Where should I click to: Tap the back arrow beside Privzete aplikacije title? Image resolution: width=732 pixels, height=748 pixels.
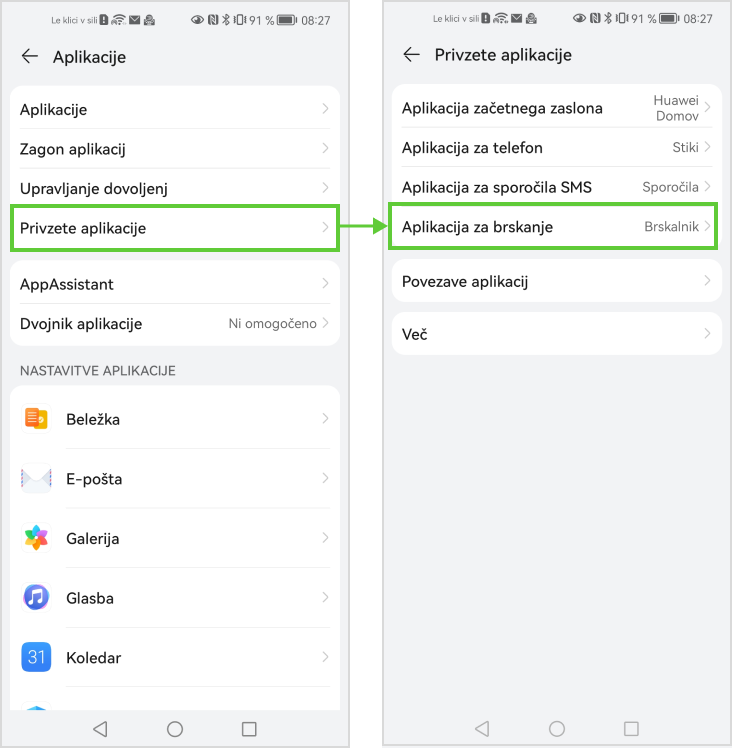[x=411, y=54]
